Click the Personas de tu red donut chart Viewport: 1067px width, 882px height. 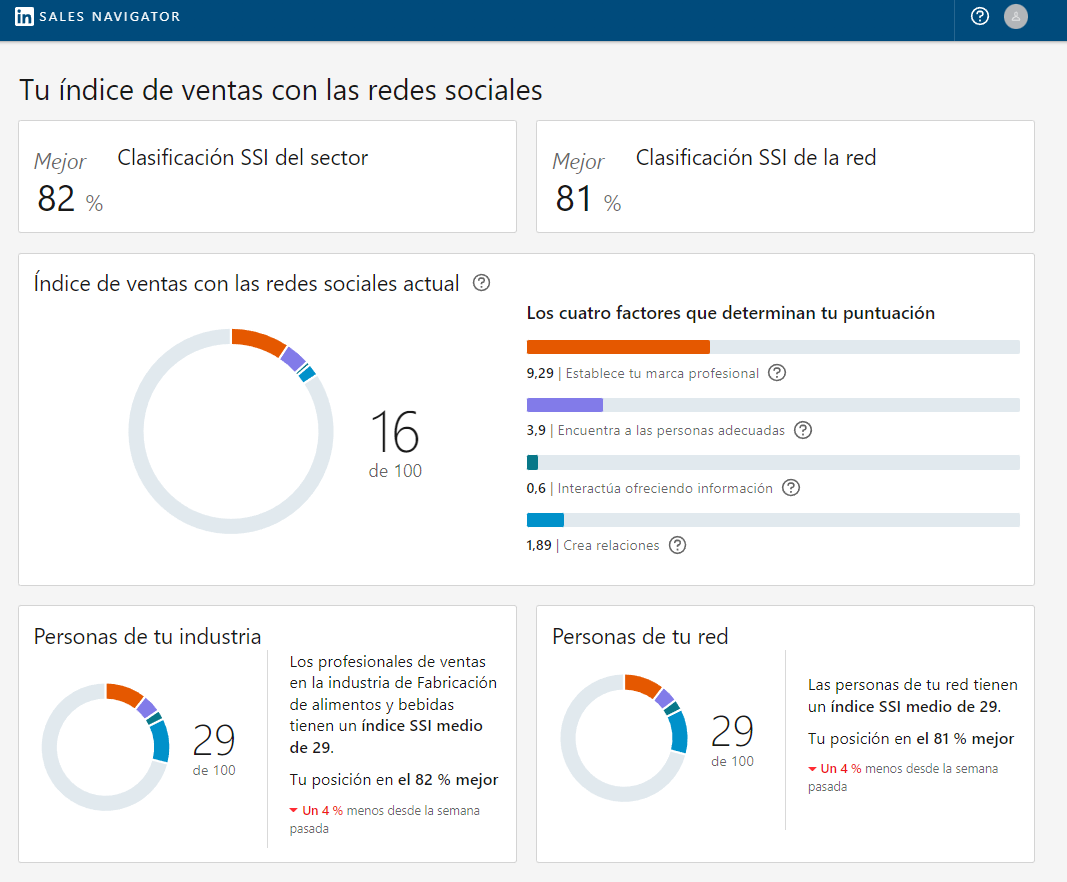(624, 738)
